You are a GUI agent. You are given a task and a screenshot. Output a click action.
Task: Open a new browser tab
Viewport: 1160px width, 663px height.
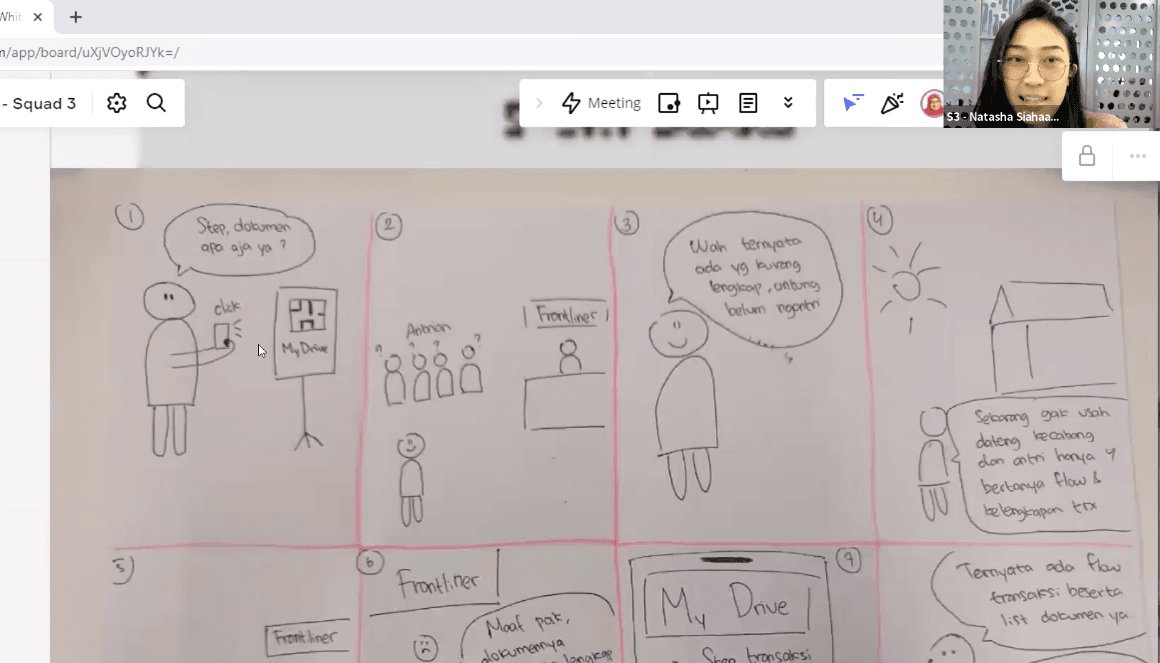tap(76, 17)
